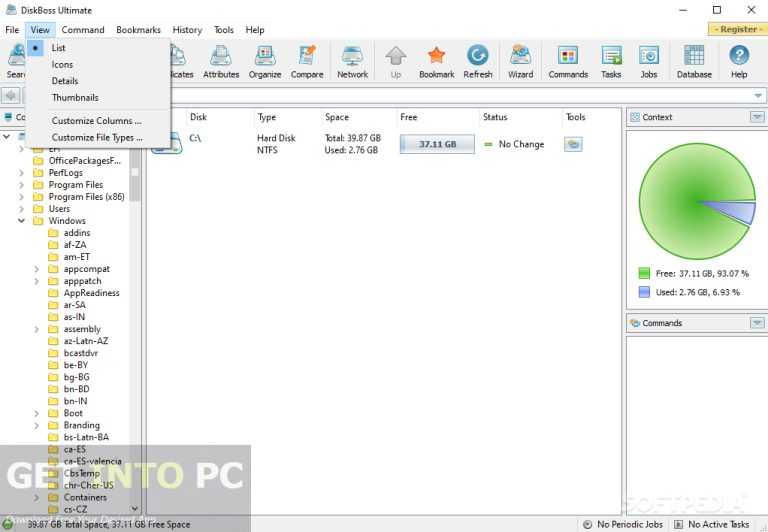Screen dimensions: 768x532
Task: Collapse the Windows folder tree node
Action: point(22,221)
